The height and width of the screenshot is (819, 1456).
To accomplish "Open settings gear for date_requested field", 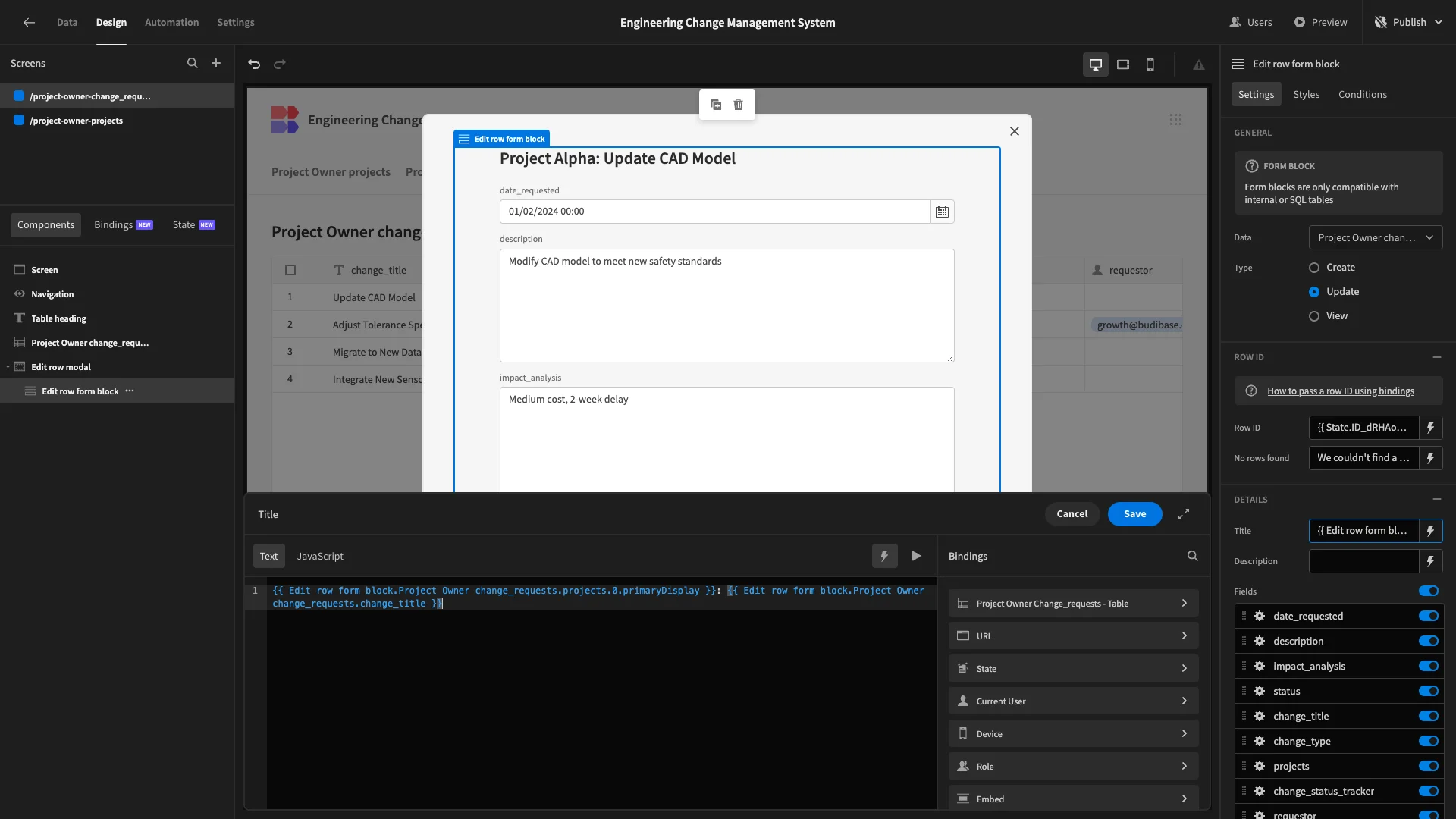I will click(1260, 616).
